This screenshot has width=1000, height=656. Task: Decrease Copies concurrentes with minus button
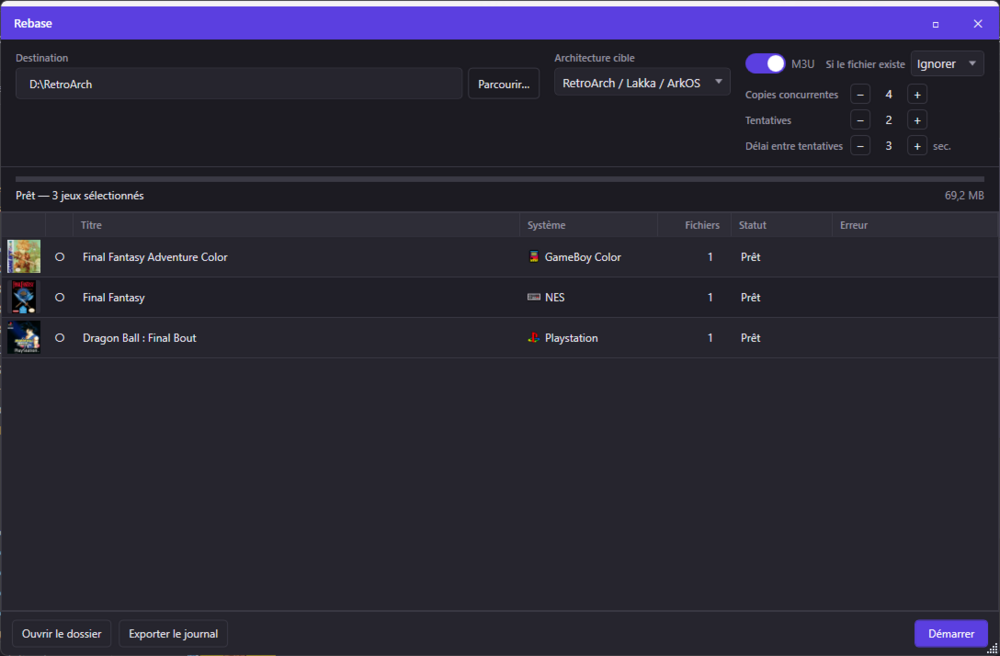[860, 94]
